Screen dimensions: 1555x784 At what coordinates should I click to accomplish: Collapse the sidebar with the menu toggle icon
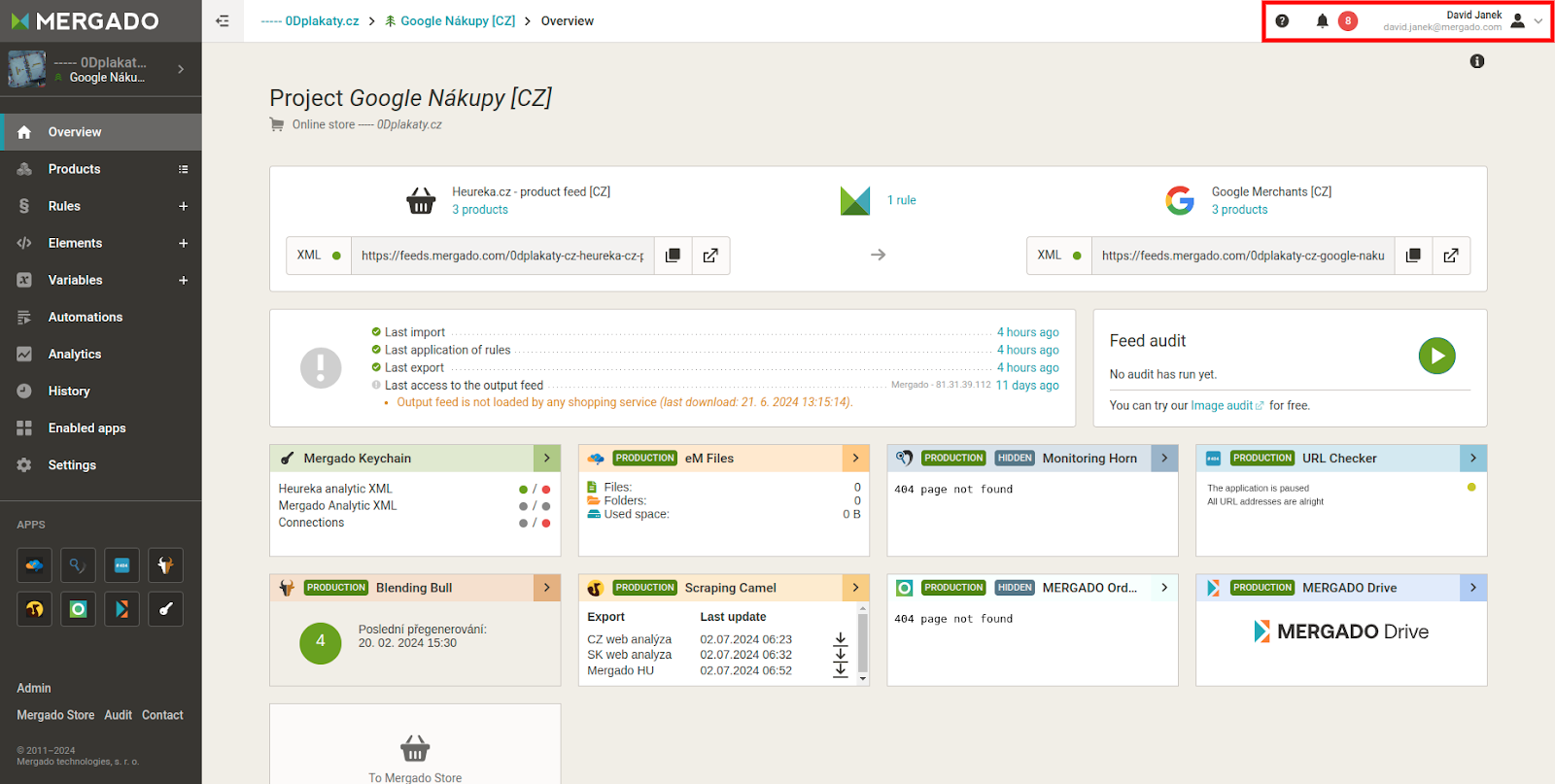coord(223,20)
